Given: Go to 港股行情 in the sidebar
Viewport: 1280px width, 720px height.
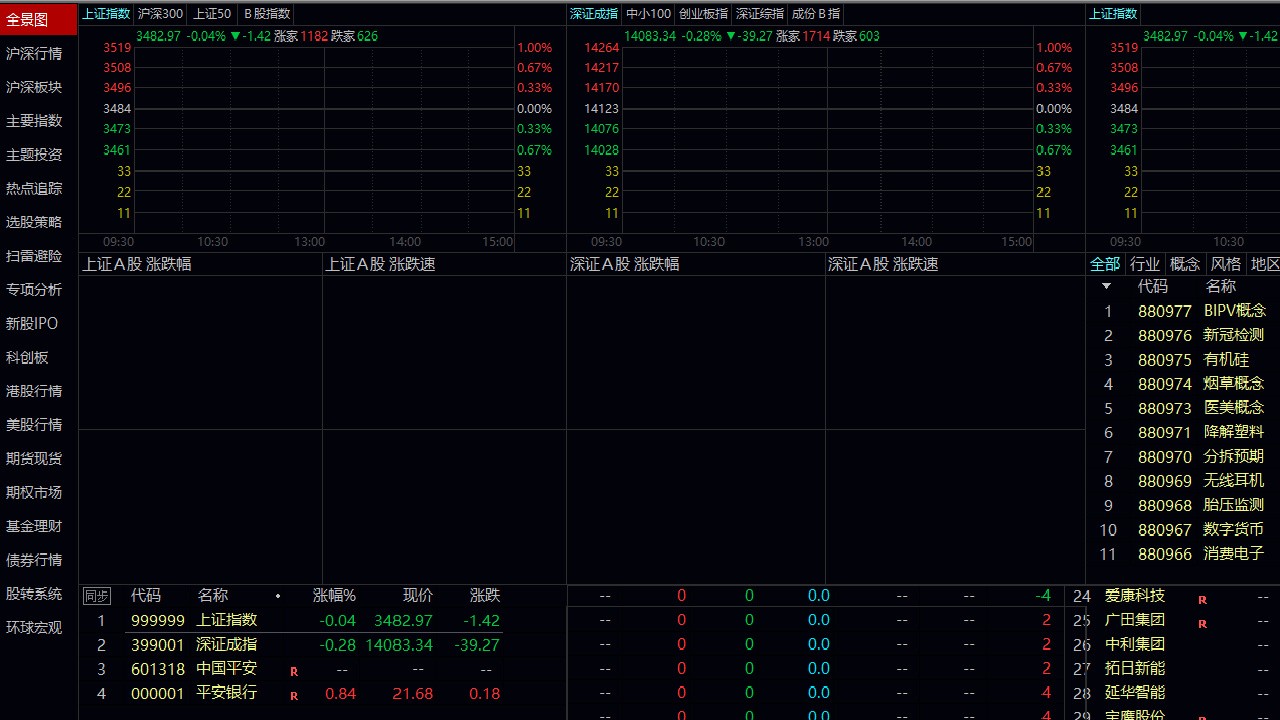Looking at the screenshot, I should [34, 391].
